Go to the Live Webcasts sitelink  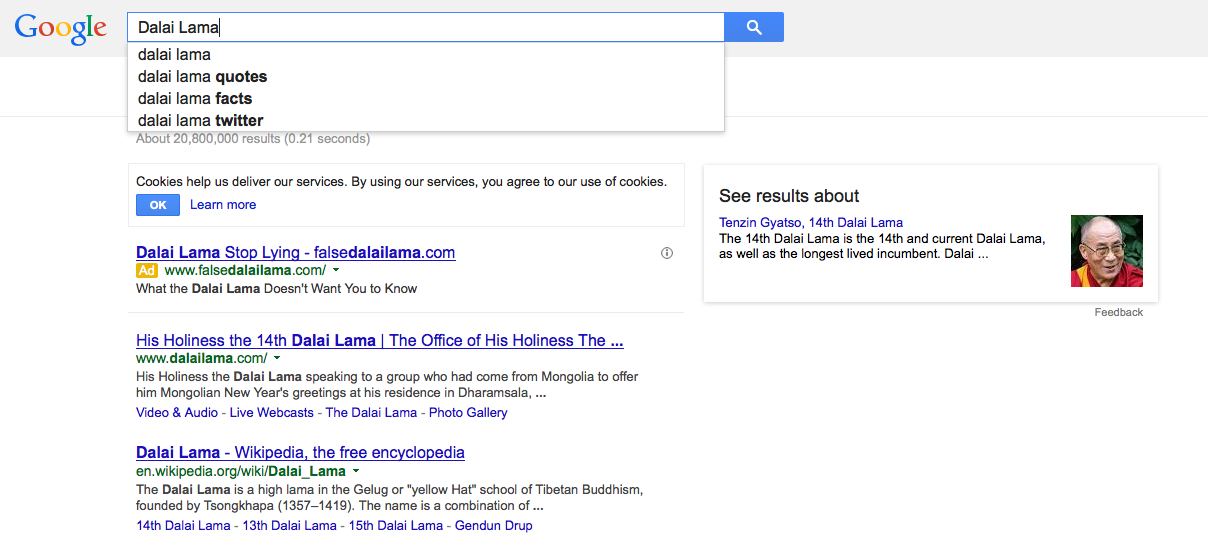pos(271,413)
